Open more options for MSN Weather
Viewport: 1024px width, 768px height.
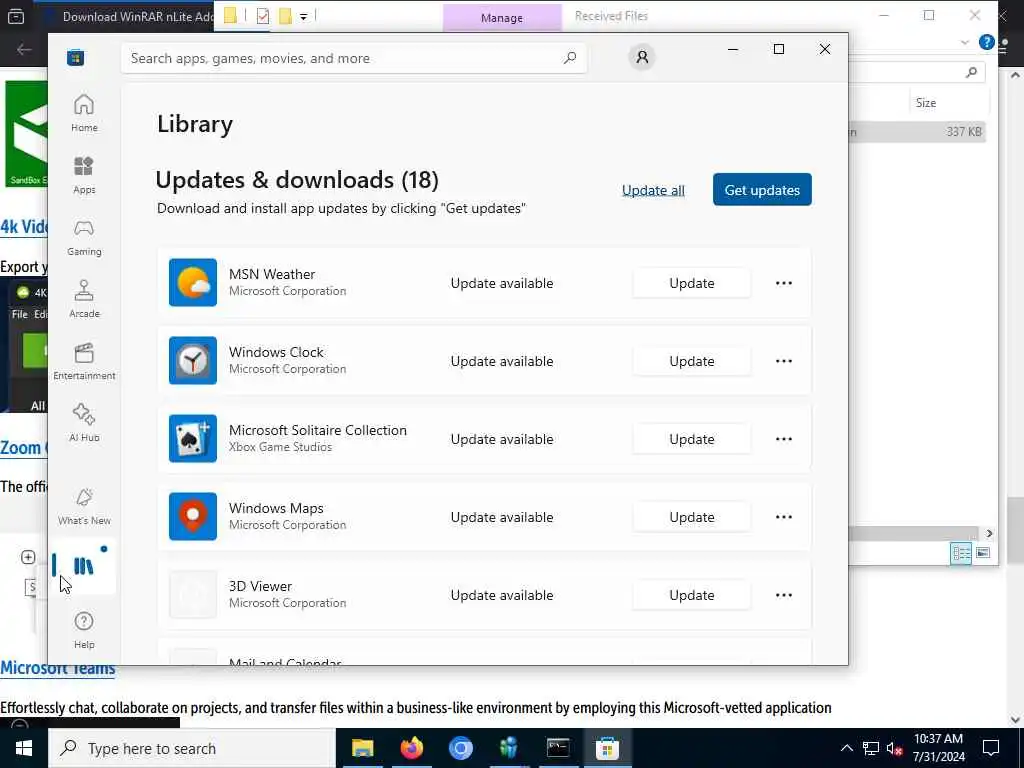point(784,283)
